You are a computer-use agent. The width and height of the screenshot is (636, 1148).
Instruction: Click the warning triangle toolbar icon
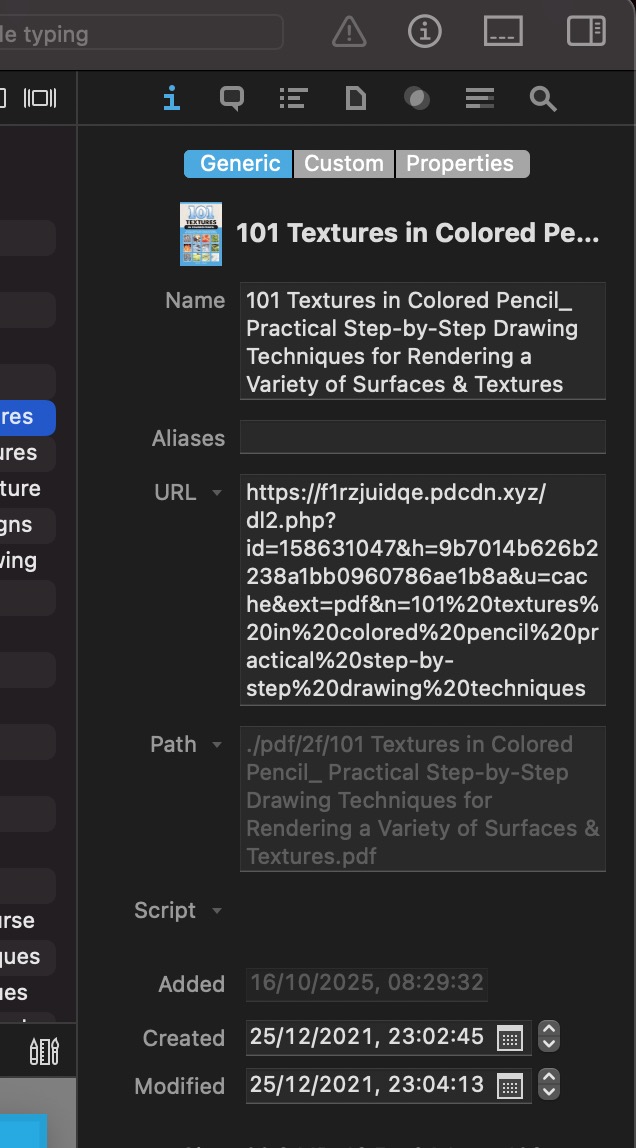(x=349, y=32)
